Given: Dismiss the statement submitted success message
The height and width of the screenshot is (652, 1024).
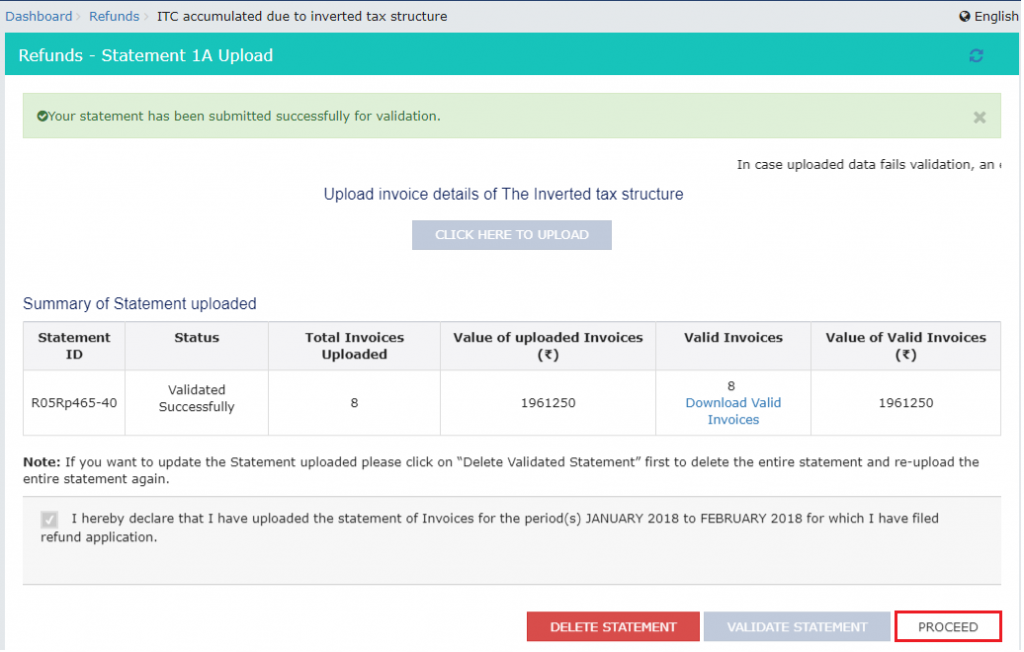Looking at the screenshot, I should (x=979, y=116).
